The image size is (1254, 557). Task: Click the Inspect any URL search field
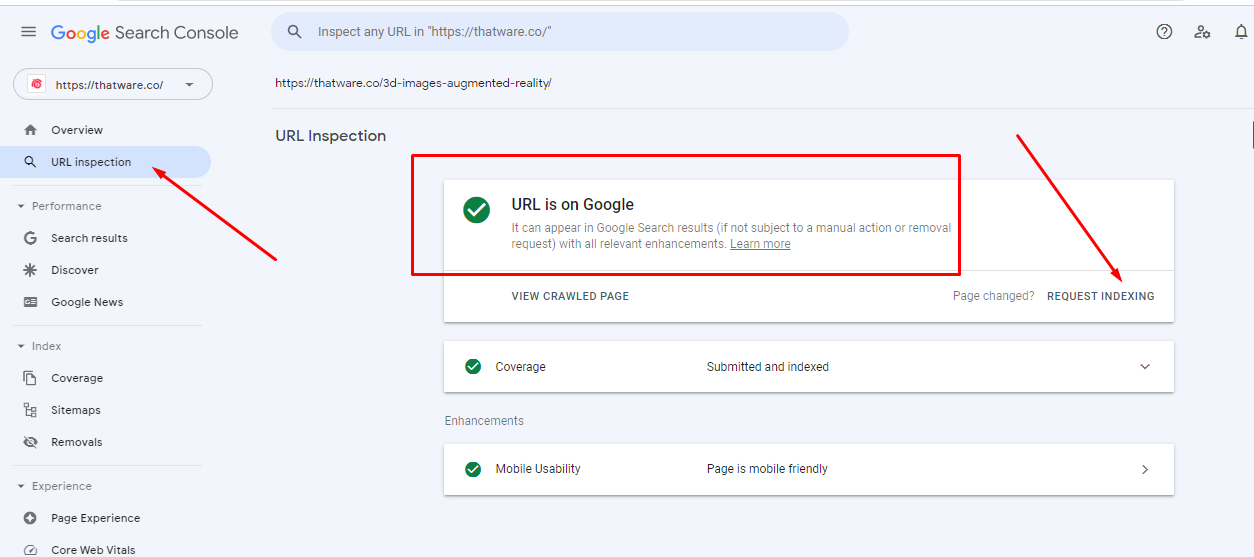560,32
